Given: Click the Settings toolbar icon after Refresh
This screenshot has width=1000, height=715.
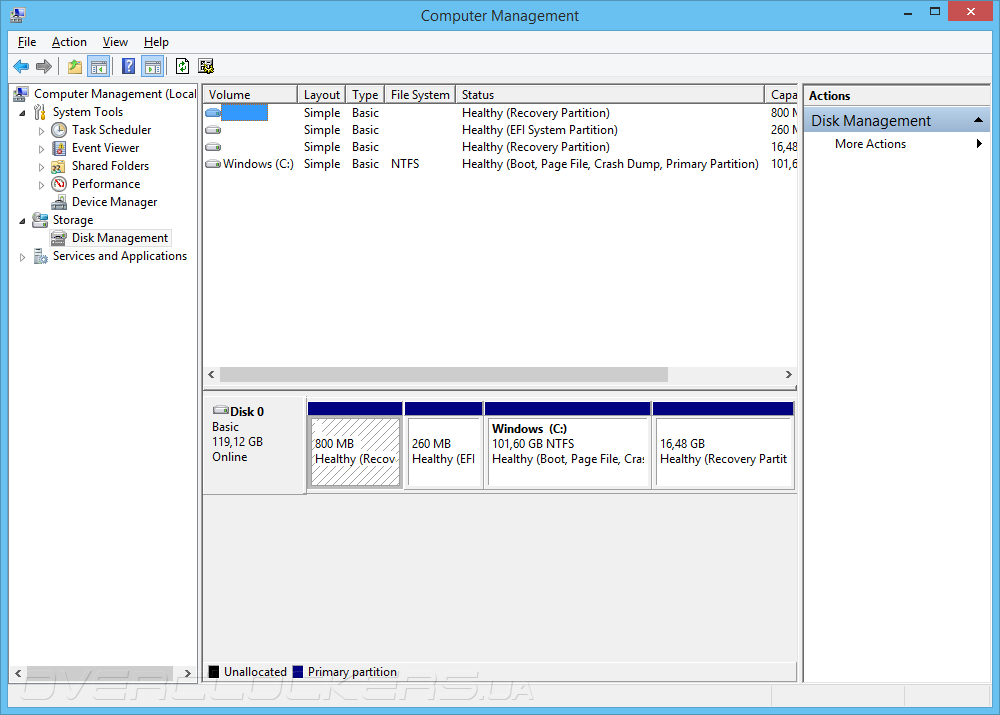Looking at the screenshot, I should 206,66.
